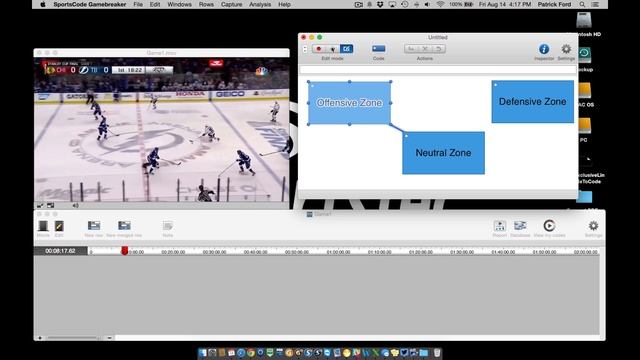Choose the pointer Label mode button
This screenshot has width=640, height=360.
coord(333,49)
